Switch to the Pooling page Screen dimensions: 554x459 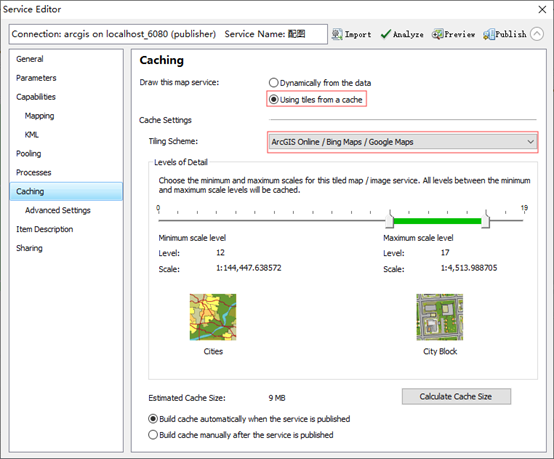pos(29,153)
